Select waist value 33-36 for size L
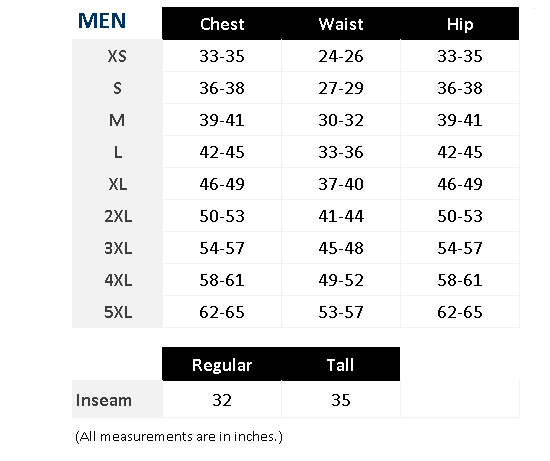 pos(341,152)
